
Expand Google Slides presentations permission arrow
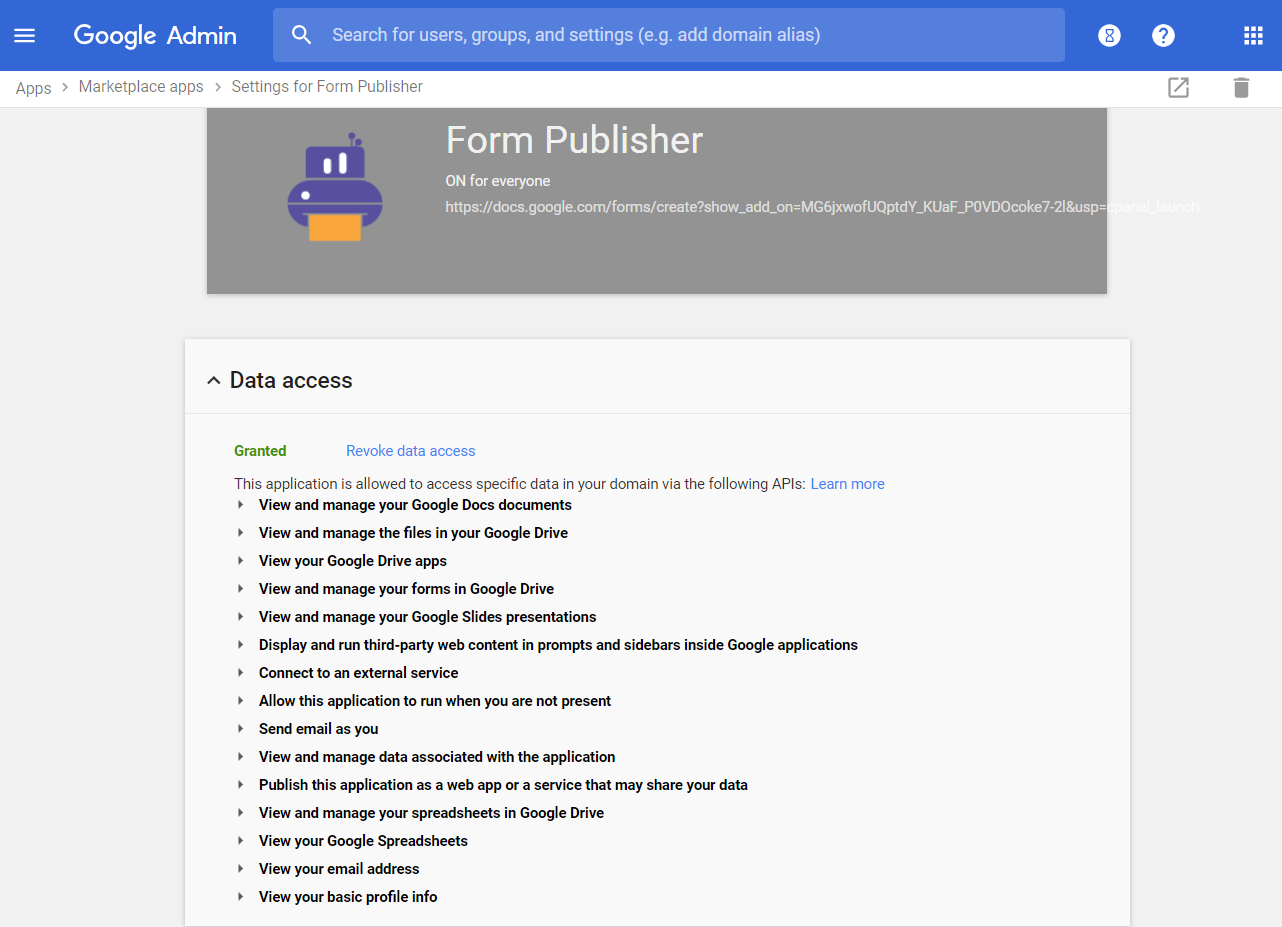pos(241,617)
